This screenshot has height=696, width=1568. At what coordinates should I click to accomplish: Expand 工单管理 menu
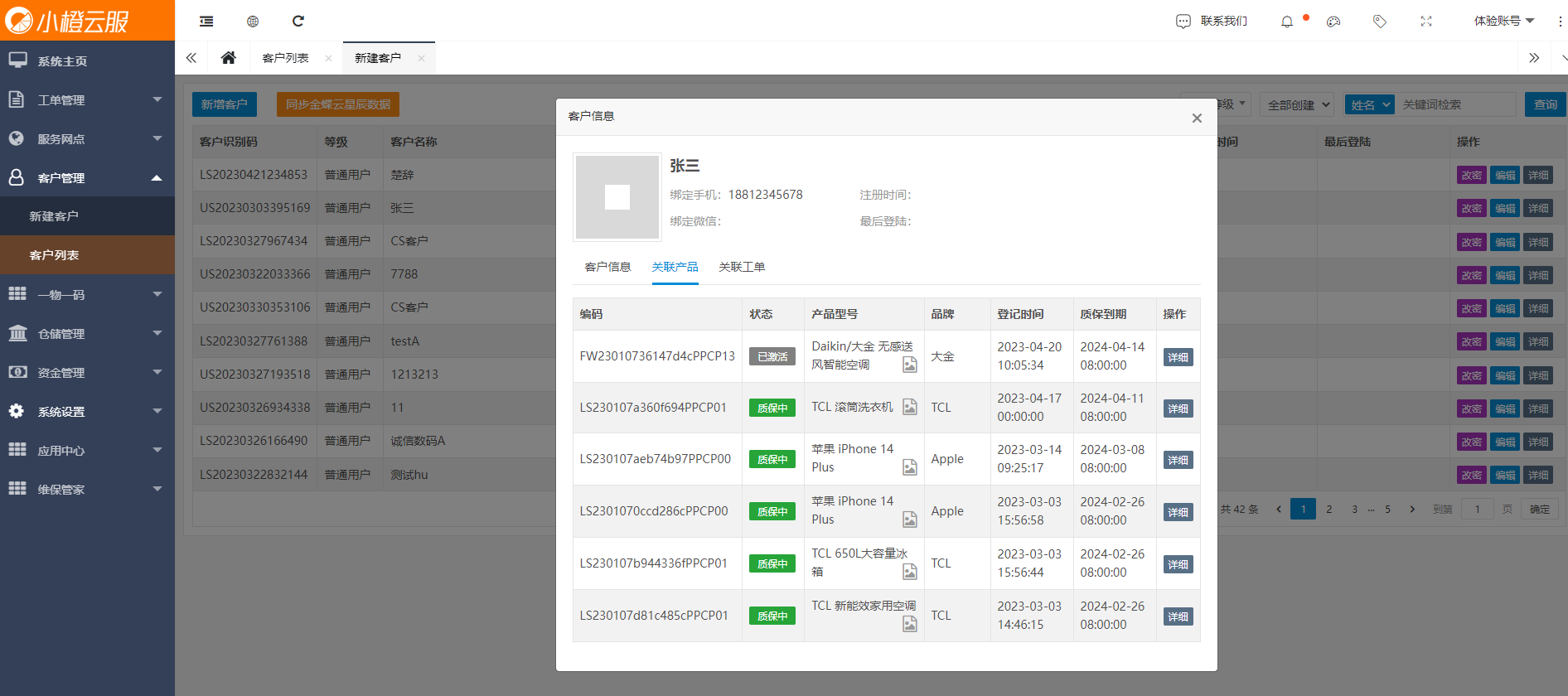(x=87, y=99)
